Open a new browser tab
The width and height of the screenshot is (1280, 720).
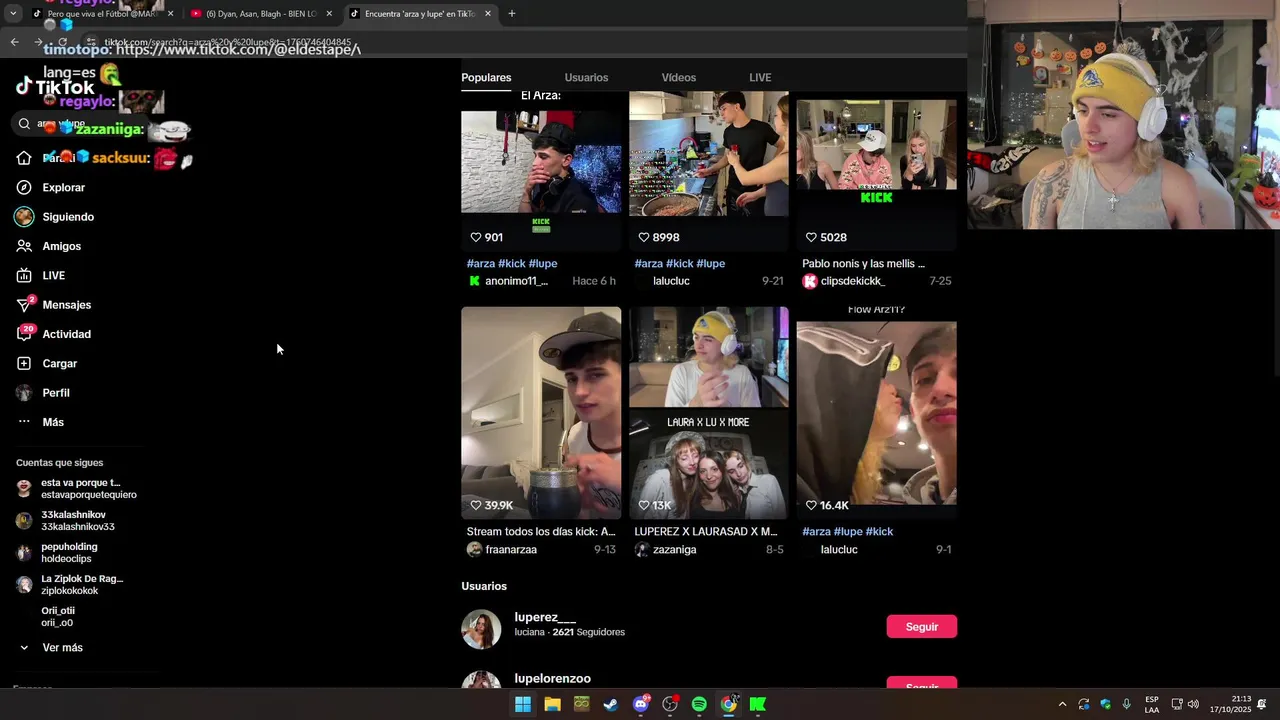511,14
